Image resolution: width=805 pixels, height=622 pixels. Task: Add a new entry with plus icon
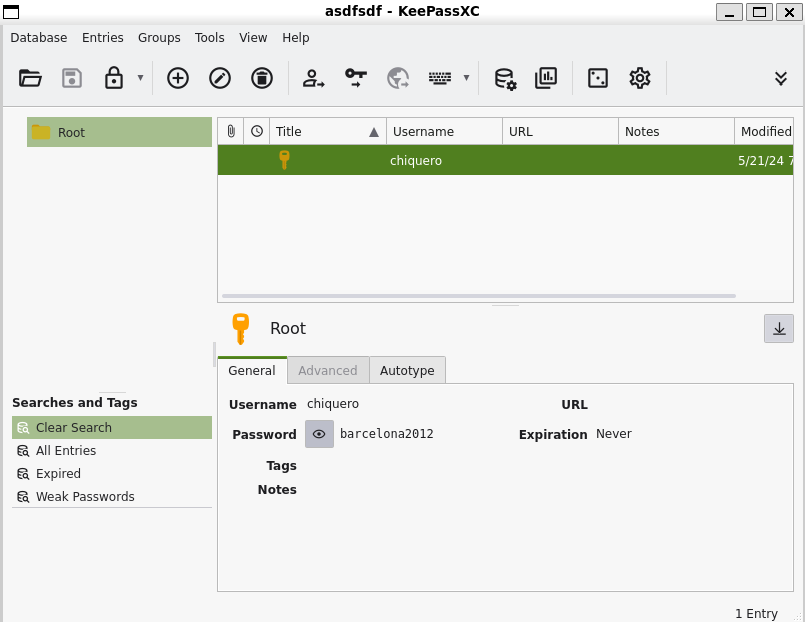pyautogui.click(x=178, y=79)
